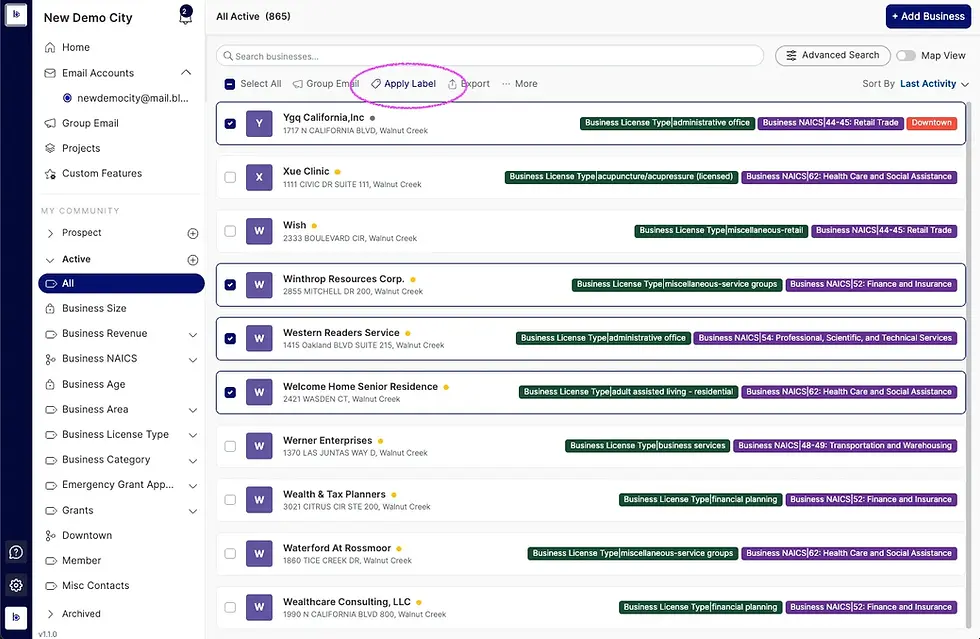The width and height of the screenshot is (980, 639).
Task: Collapse the Email Accounts section chevron
Action: click(186, 73)
